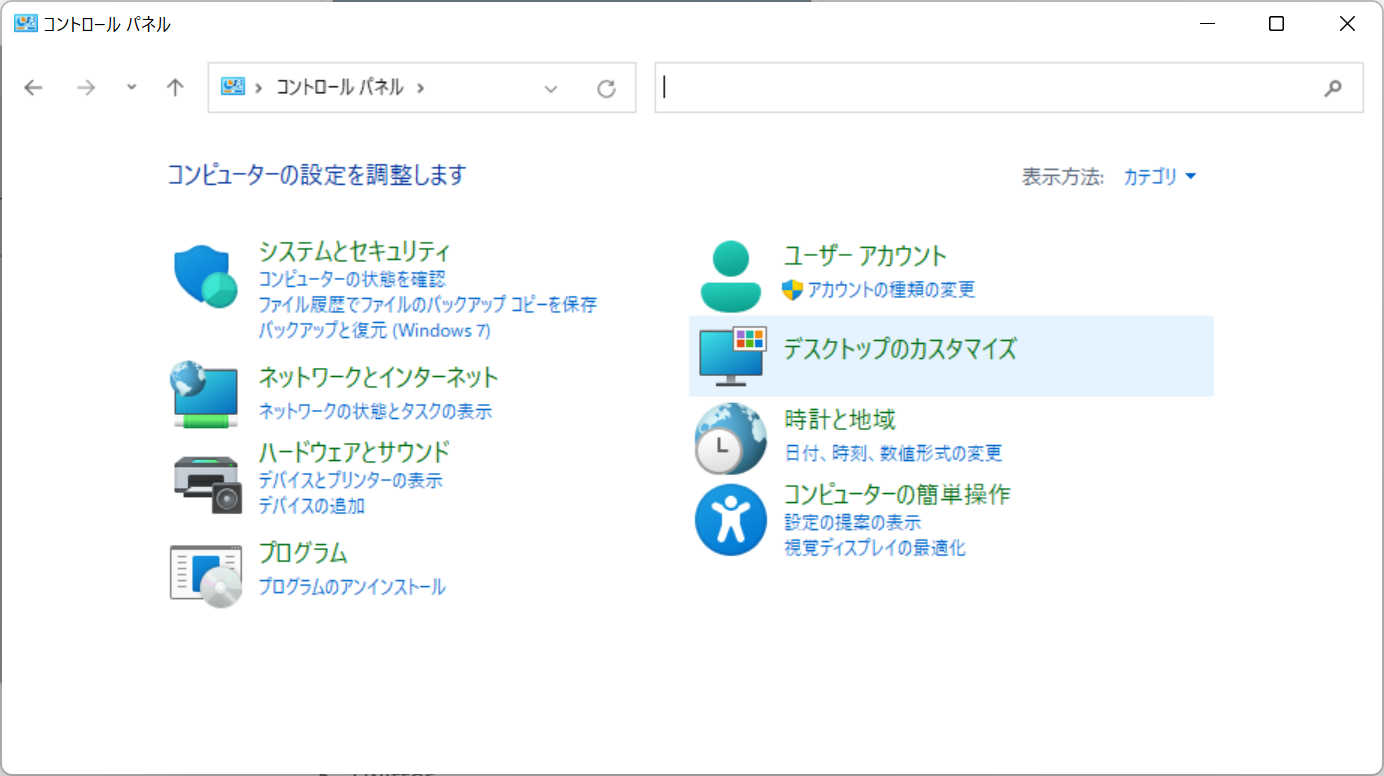This screenshot has width=1384, height=776.
Task: Open バックアップと復元 (Windows 7) link
Action: [374, 330]
